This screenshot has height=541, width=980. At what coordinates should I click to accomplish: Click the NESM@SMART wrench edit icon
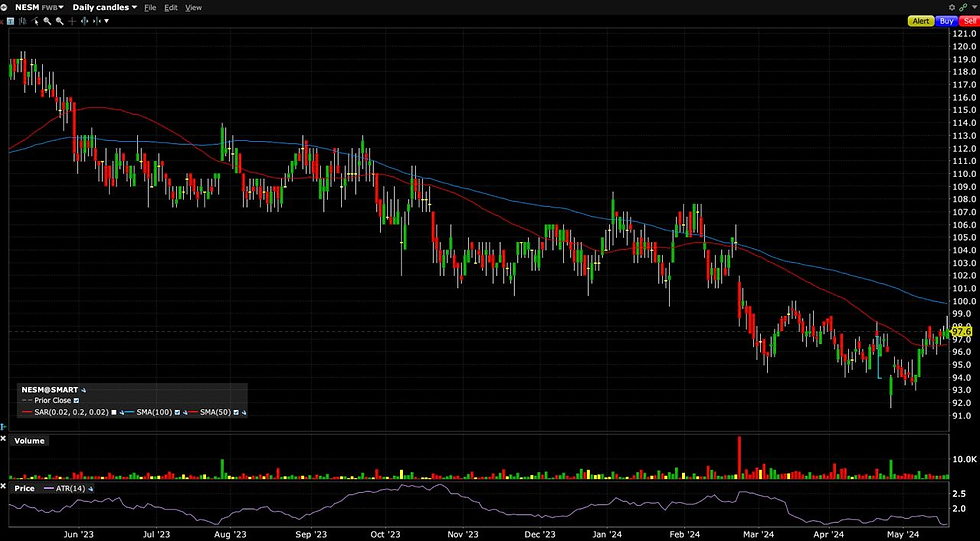[83, 390]
